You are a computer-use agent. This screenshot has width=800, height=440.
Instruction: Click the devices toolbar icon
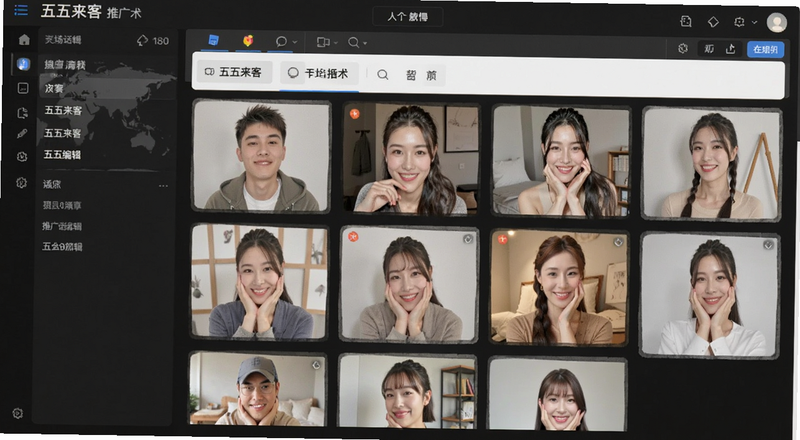tap(323, 42)
